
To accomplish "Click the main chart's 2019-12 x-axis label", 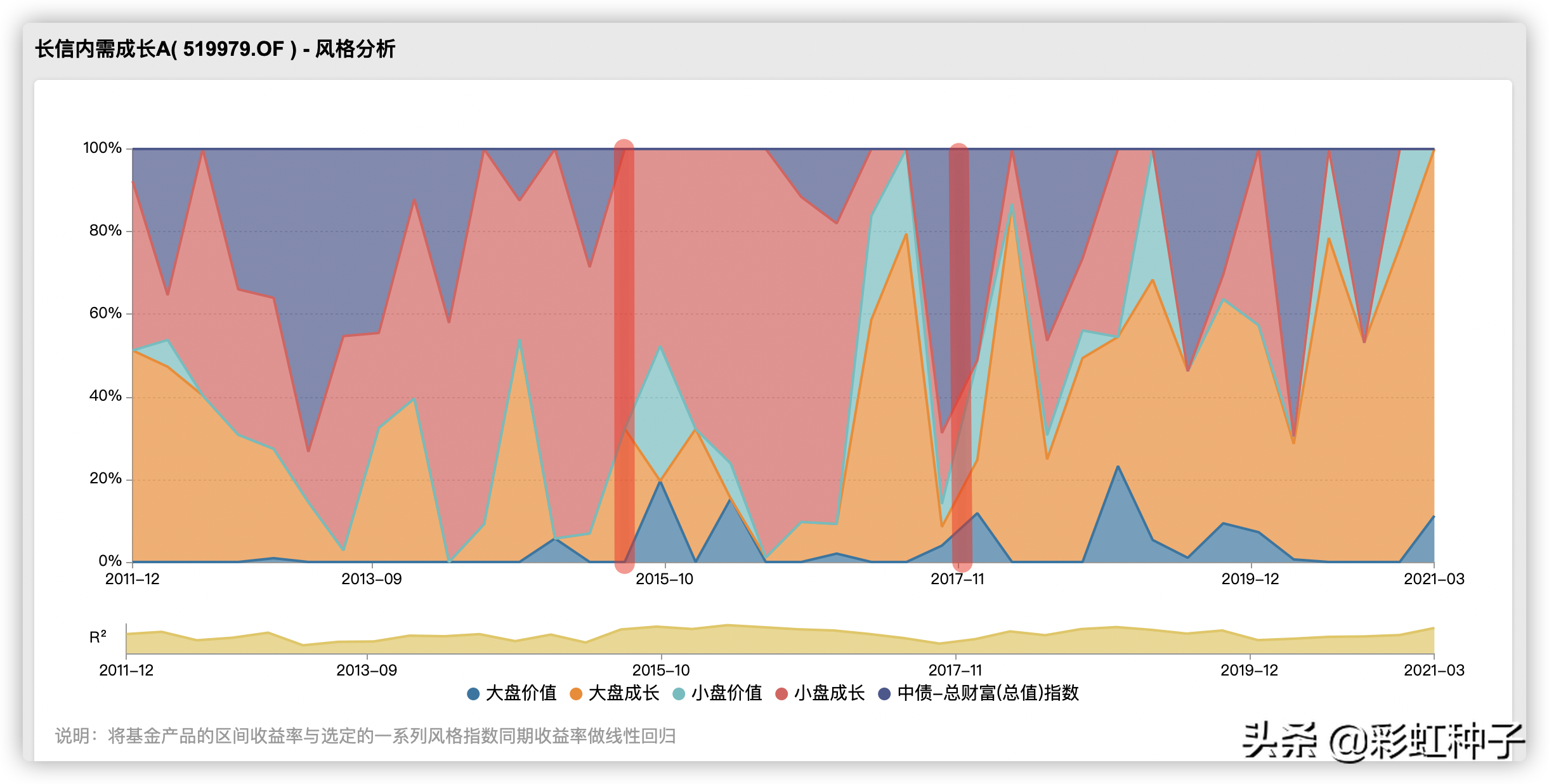I will (x=1250, y=579).
